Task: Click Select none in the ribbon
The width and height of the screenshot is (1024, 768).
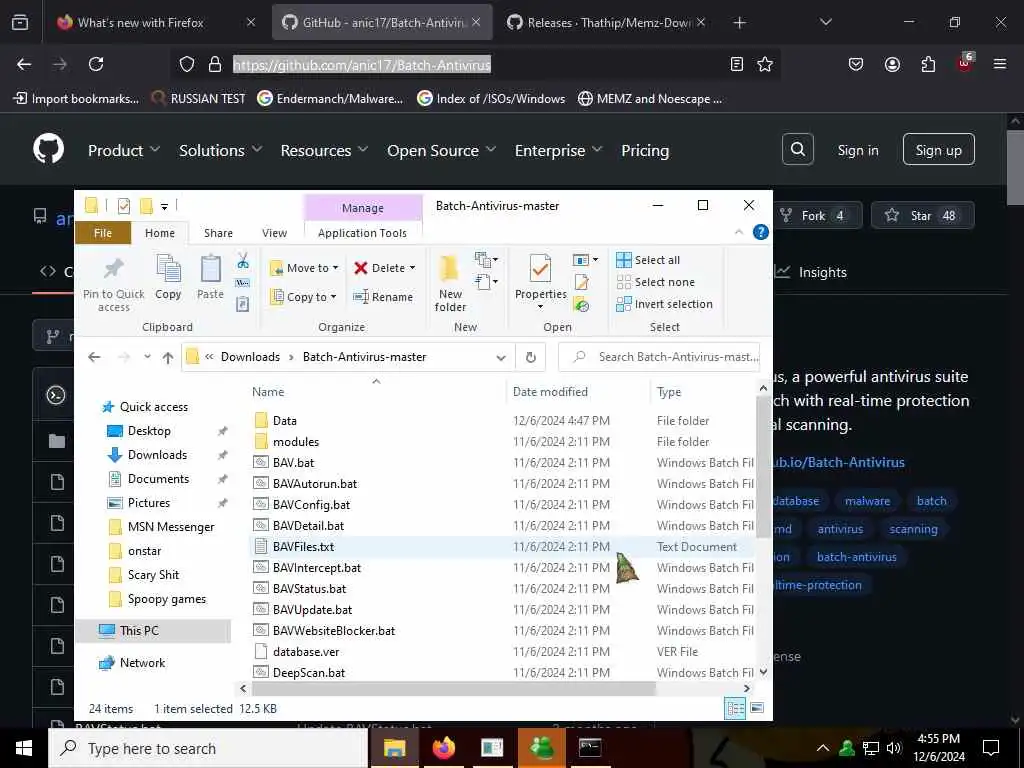Action: (656, 282)
